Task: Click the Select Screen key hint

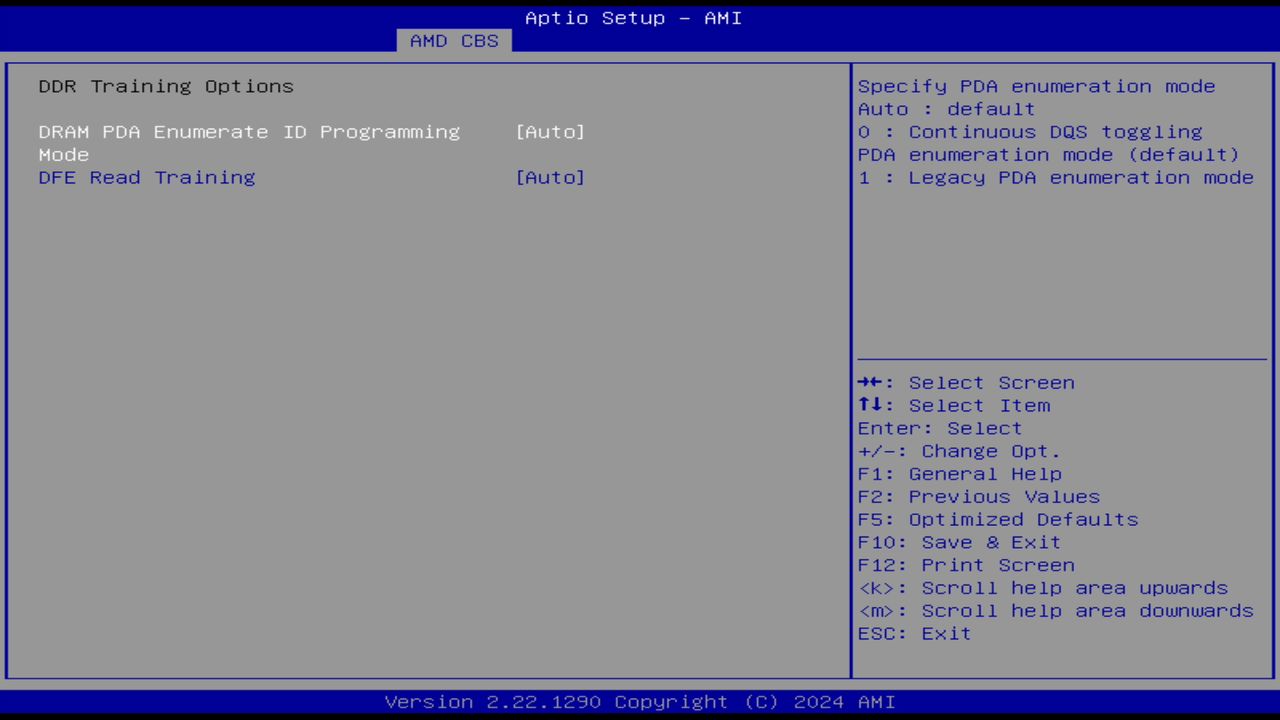Action: coord(966,383)
